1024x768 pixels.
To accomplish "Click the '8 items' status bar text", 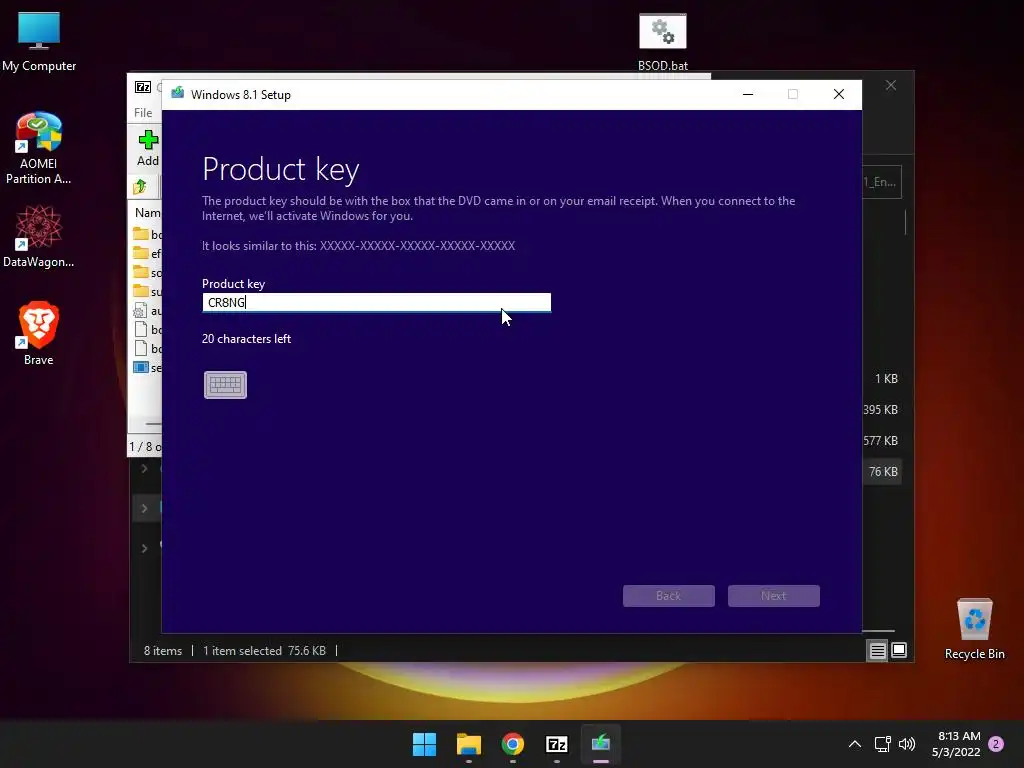I will coord(163,650).
